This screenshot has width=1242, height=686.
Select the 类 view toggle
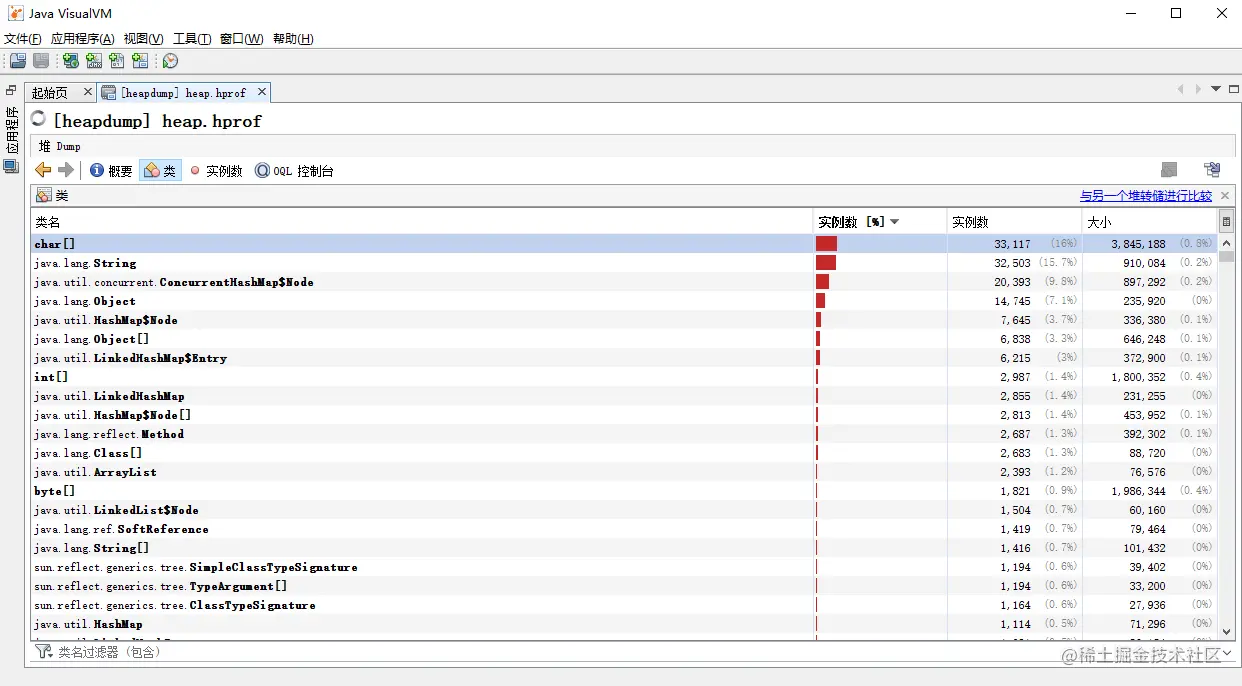point(160,171)
